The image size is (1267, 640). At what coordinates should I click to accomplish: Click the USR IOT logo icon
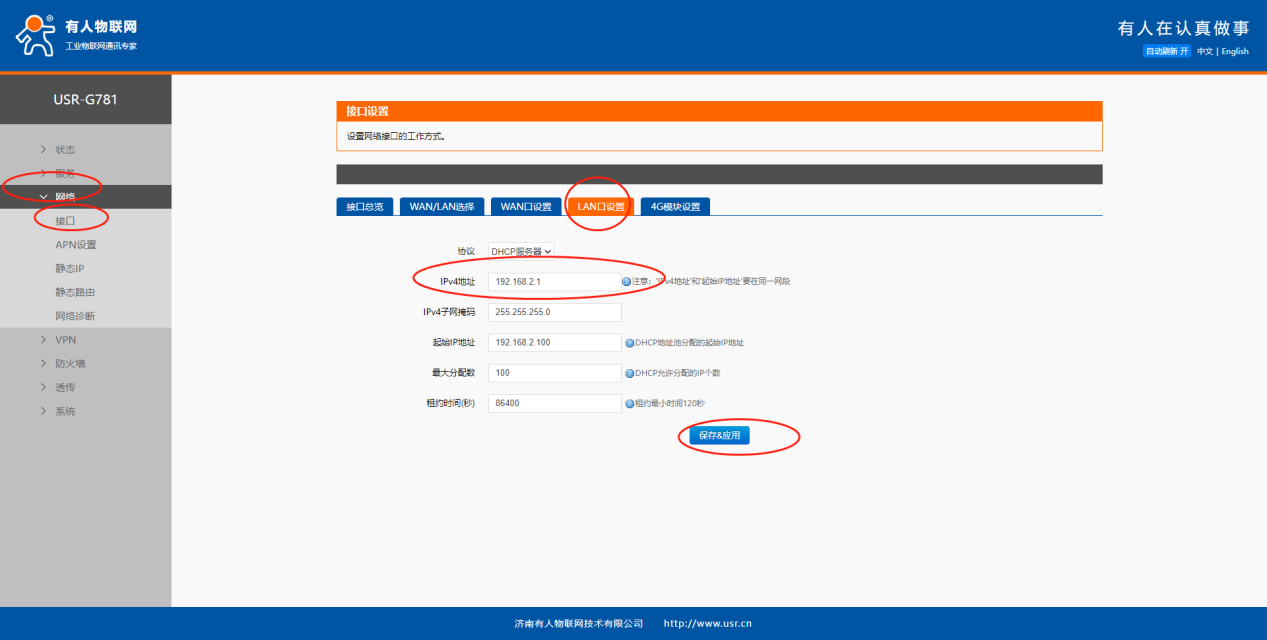(x=36, y=35)
